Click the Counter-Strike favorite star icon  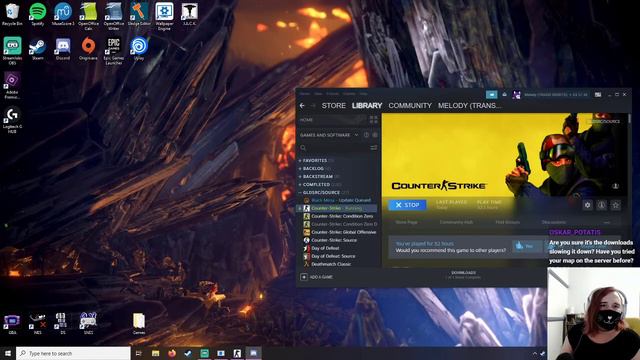coord(616,205)
